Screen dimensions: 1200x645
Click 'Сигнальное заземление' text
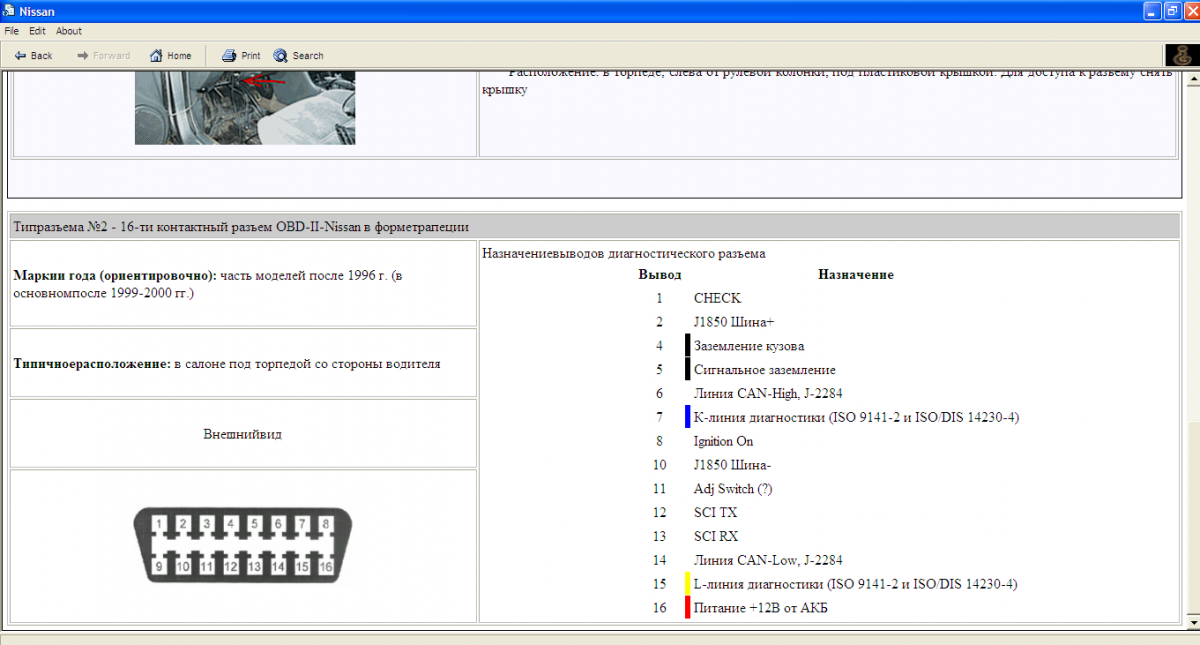tap(765, 370)
